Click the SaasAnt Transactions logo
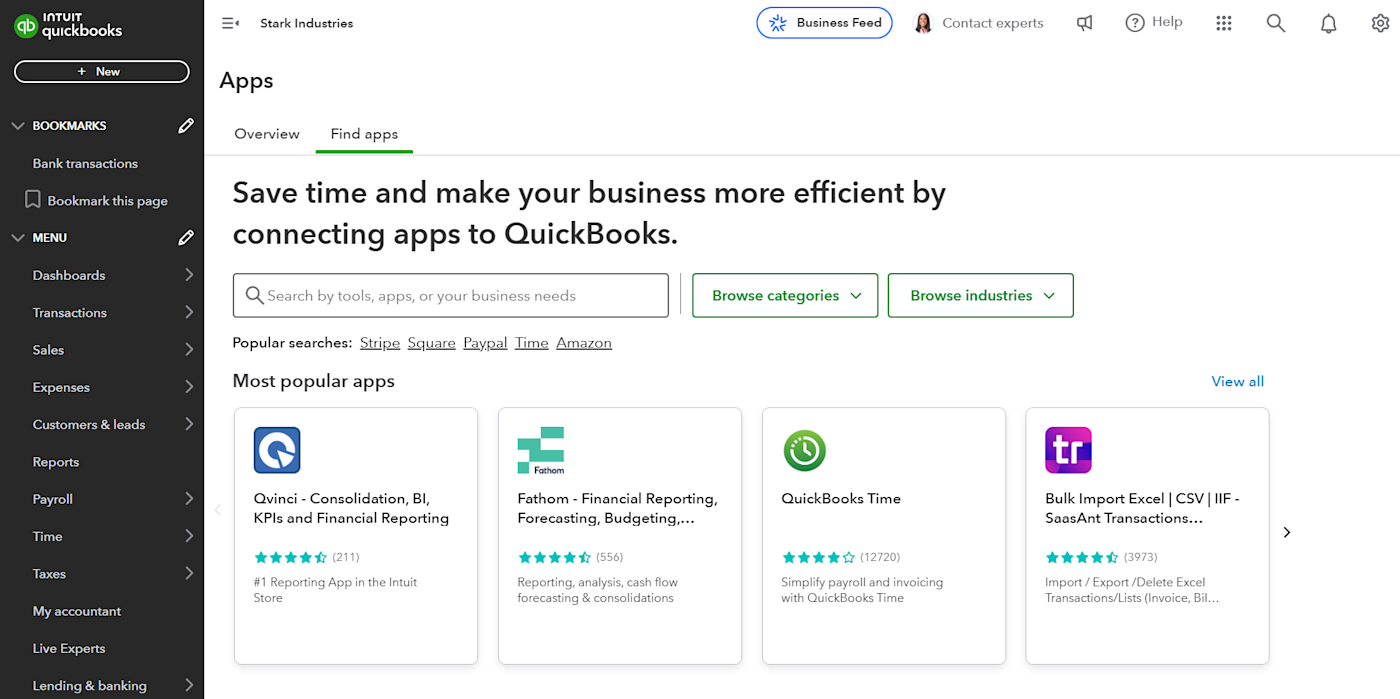This screenshot has width=1400, height=699. coord(1068,450)
